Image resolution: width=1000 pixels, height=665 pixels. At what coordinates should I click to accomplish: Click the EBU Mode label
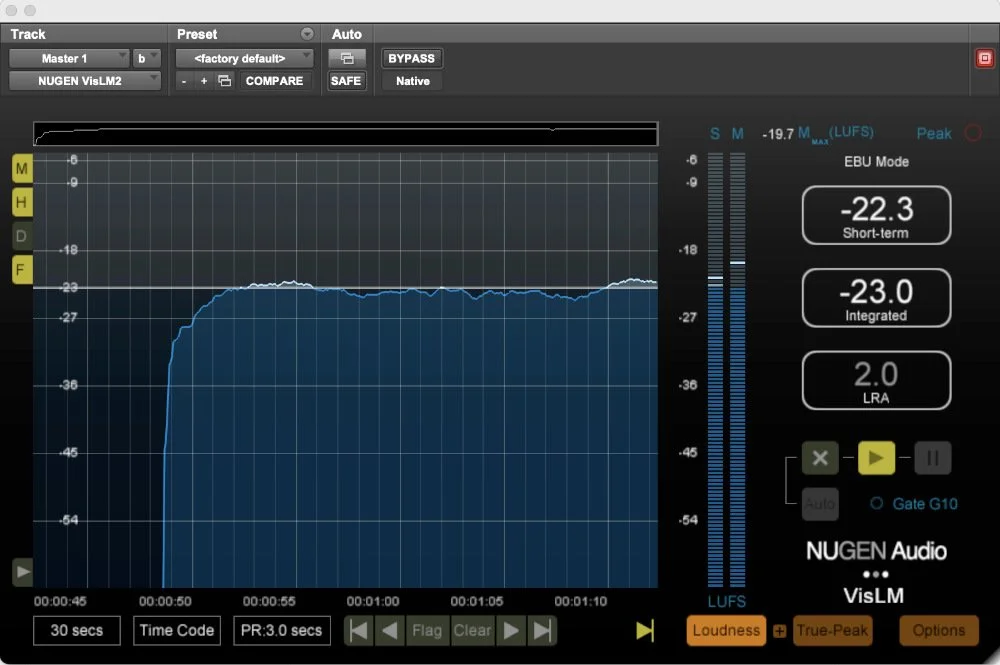click(x=876, y=161)
